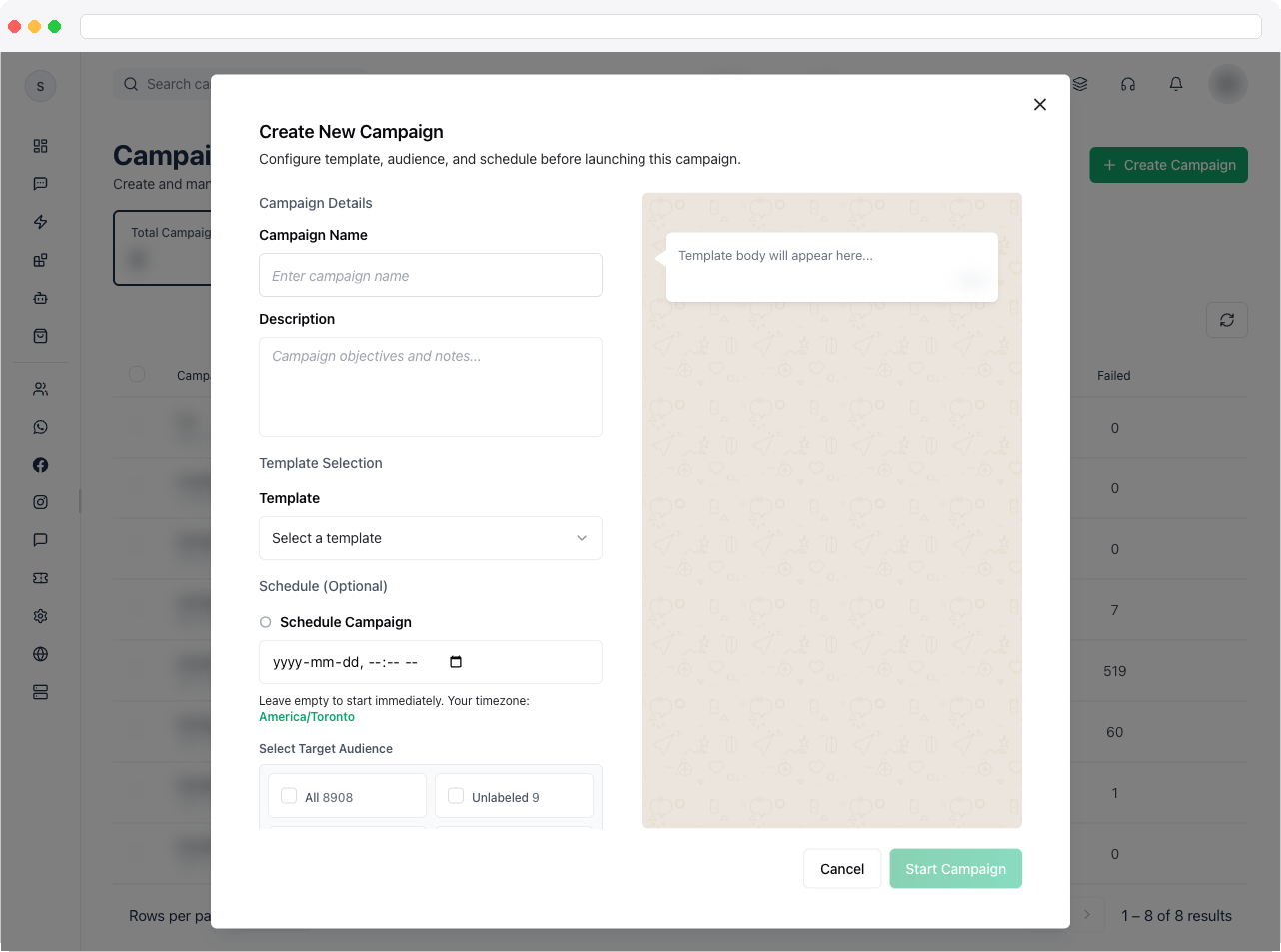Tick the select-all checkbox in campaigns table header
The width and height of the screenshot is (1281, 952).
137,374
